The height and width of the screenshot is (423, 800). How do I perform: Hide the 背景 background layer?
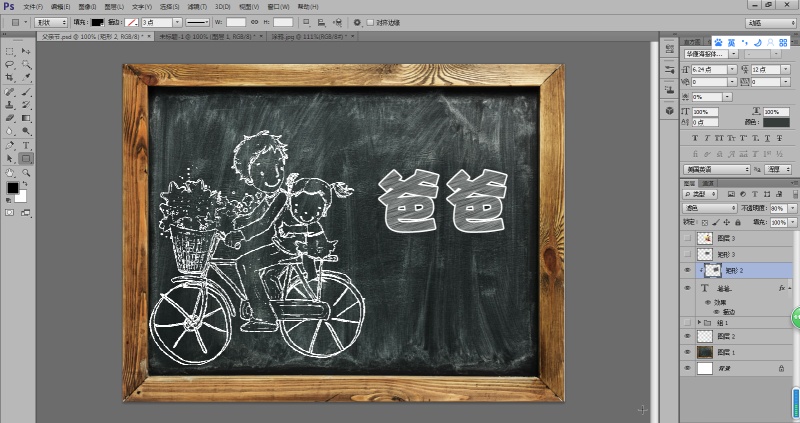click(688, 368)
